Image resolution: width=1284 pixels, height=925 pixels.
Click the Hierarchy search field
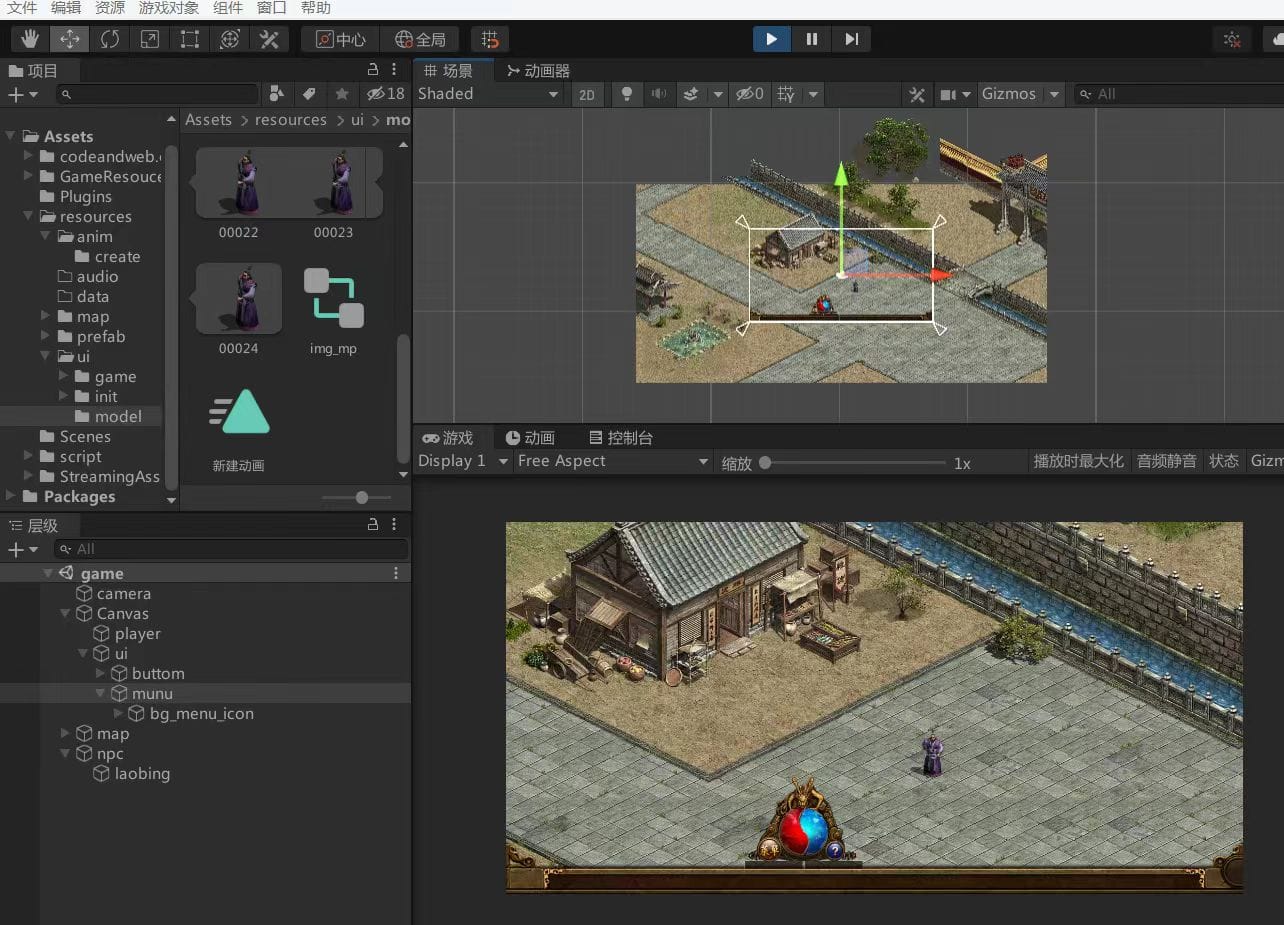pos(231,549)
